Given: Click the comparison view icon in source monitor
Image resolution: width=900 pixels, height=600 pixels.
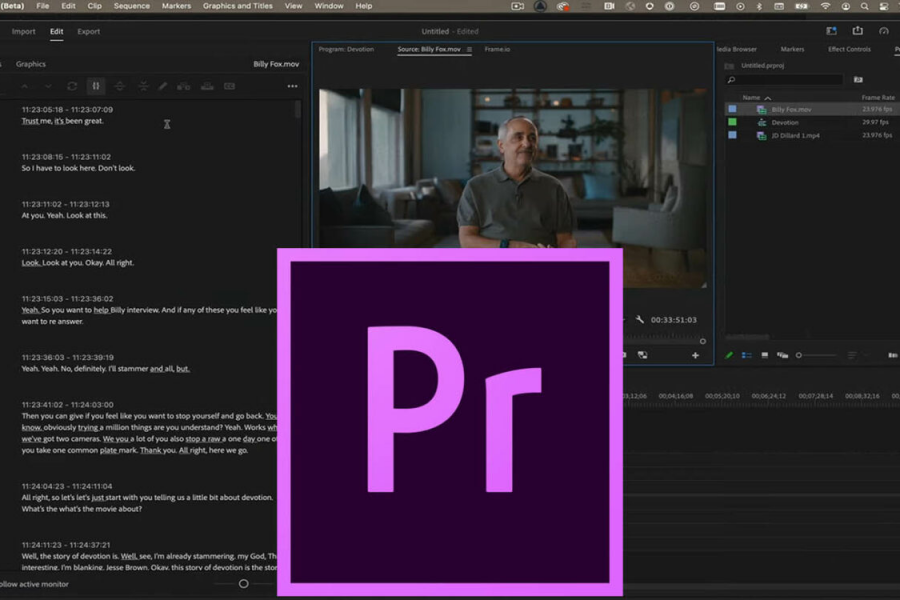Looking at the screenshot, I should (643, 355).
